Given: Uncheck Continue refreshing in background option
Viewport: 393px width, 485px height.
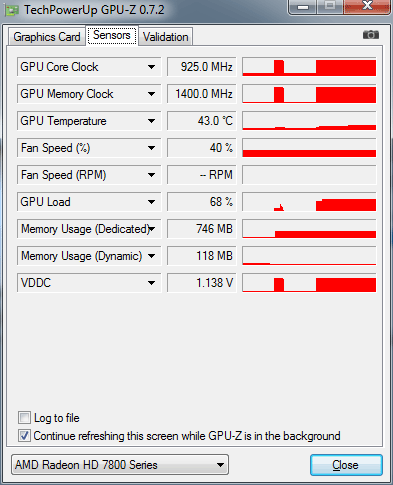Looking at the screenshot, I should point(24,436).
